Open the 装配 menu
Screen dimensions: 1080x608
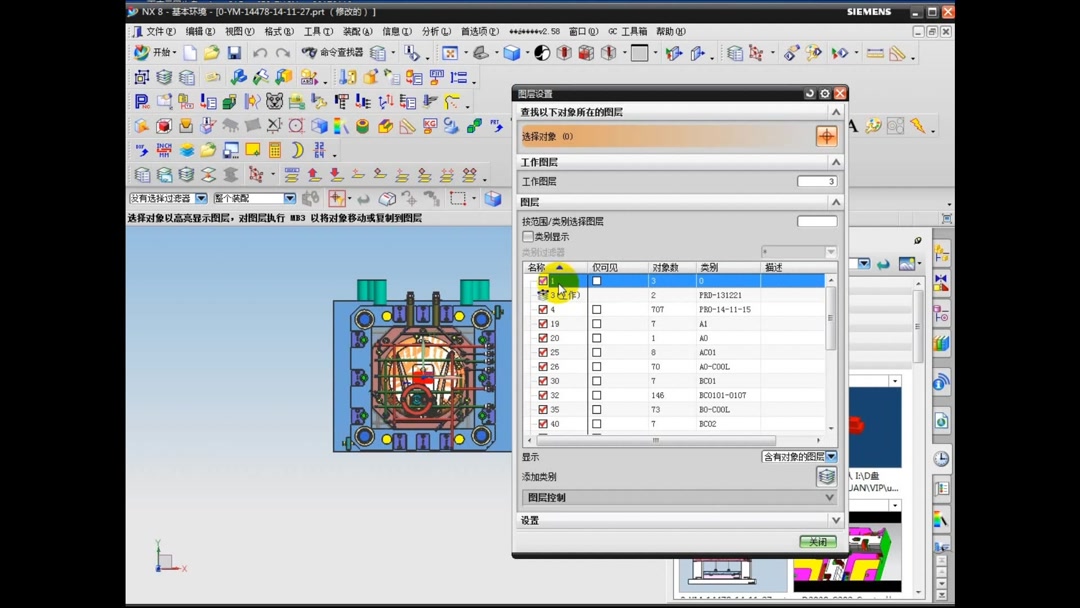pos(352,31)
